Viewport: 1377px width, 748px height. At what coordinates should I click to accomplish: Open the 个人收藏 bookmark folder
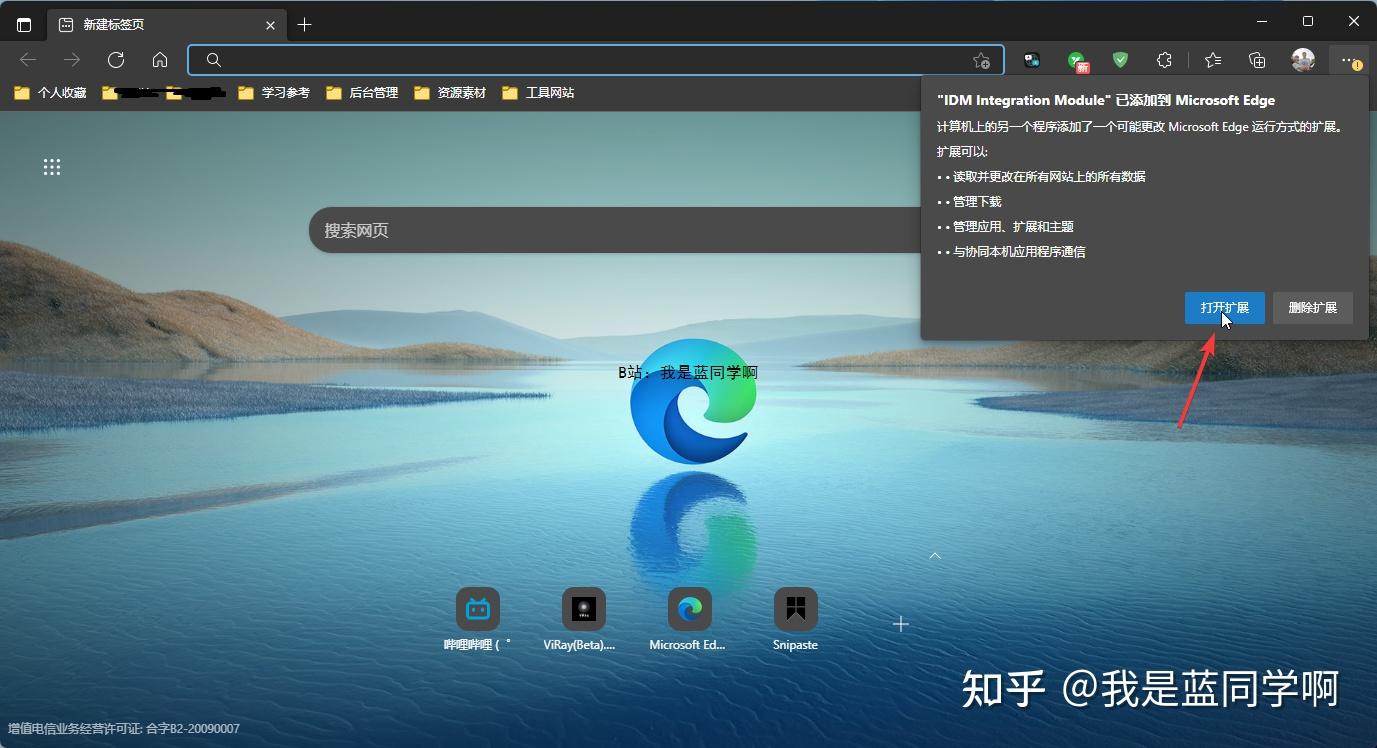tap(50, 93)
